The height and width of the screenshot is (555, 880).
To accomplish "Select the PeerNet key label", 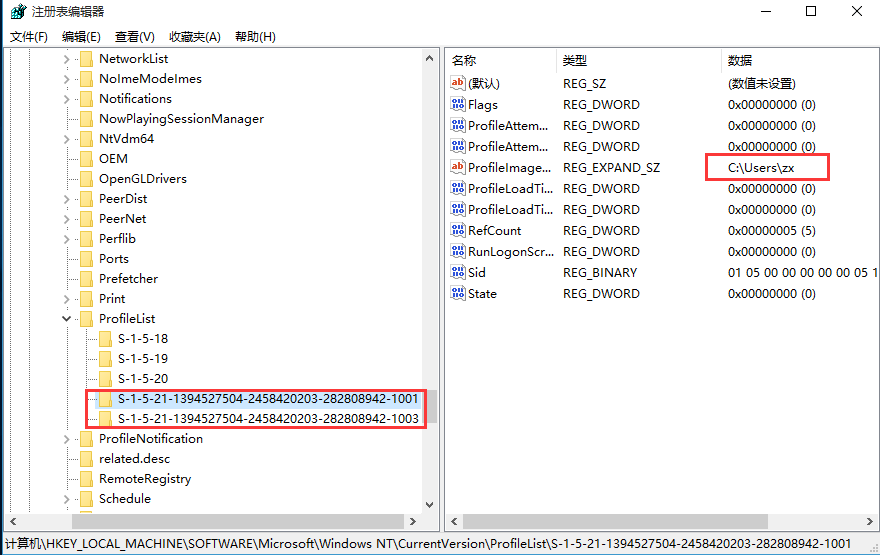I will pos(122,219).
